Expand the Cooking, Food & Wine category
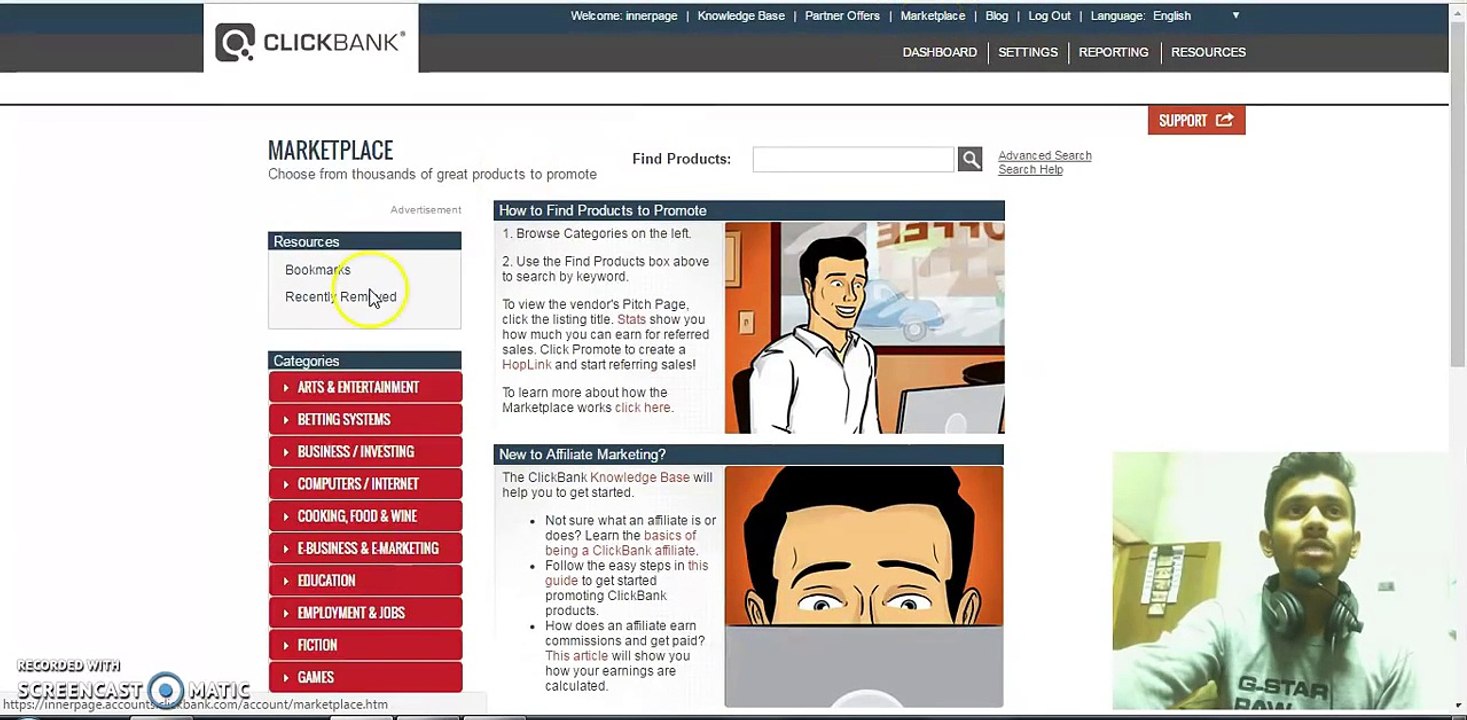1467x720 pixels. 365,516
